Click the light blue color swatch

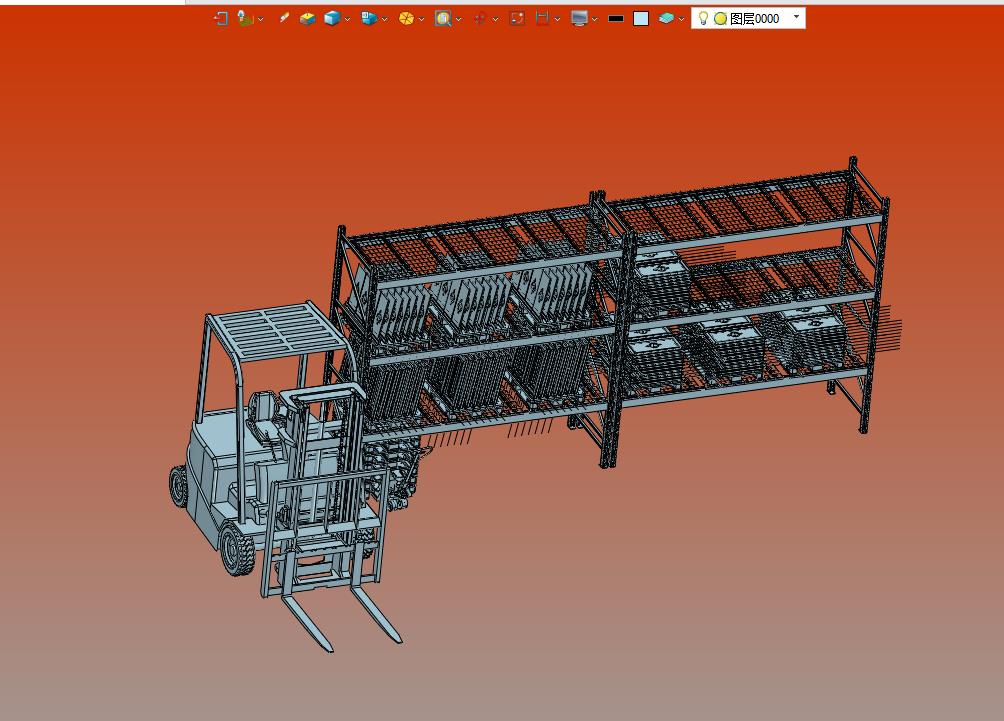(641, 19)
